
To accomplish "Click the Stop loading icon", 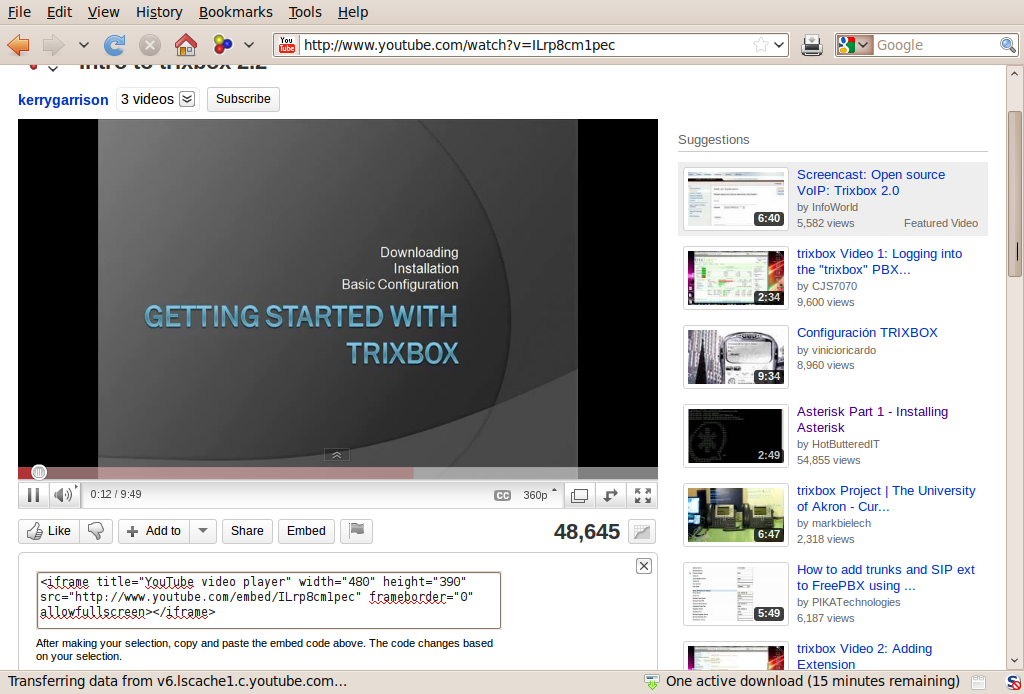I will [x=150, y=45].
